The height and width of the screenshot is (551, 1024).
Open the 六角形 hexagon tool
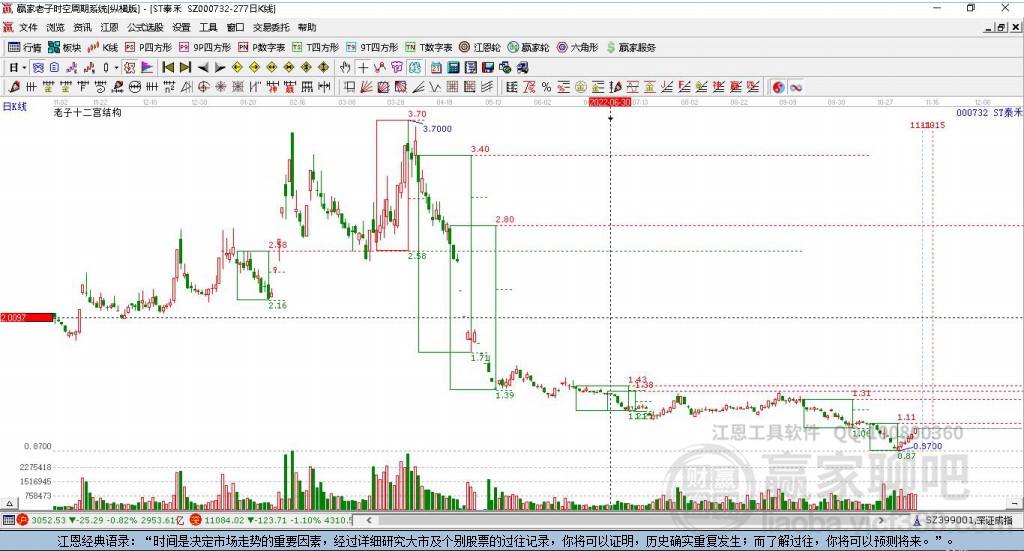click(x=577, y=47)
